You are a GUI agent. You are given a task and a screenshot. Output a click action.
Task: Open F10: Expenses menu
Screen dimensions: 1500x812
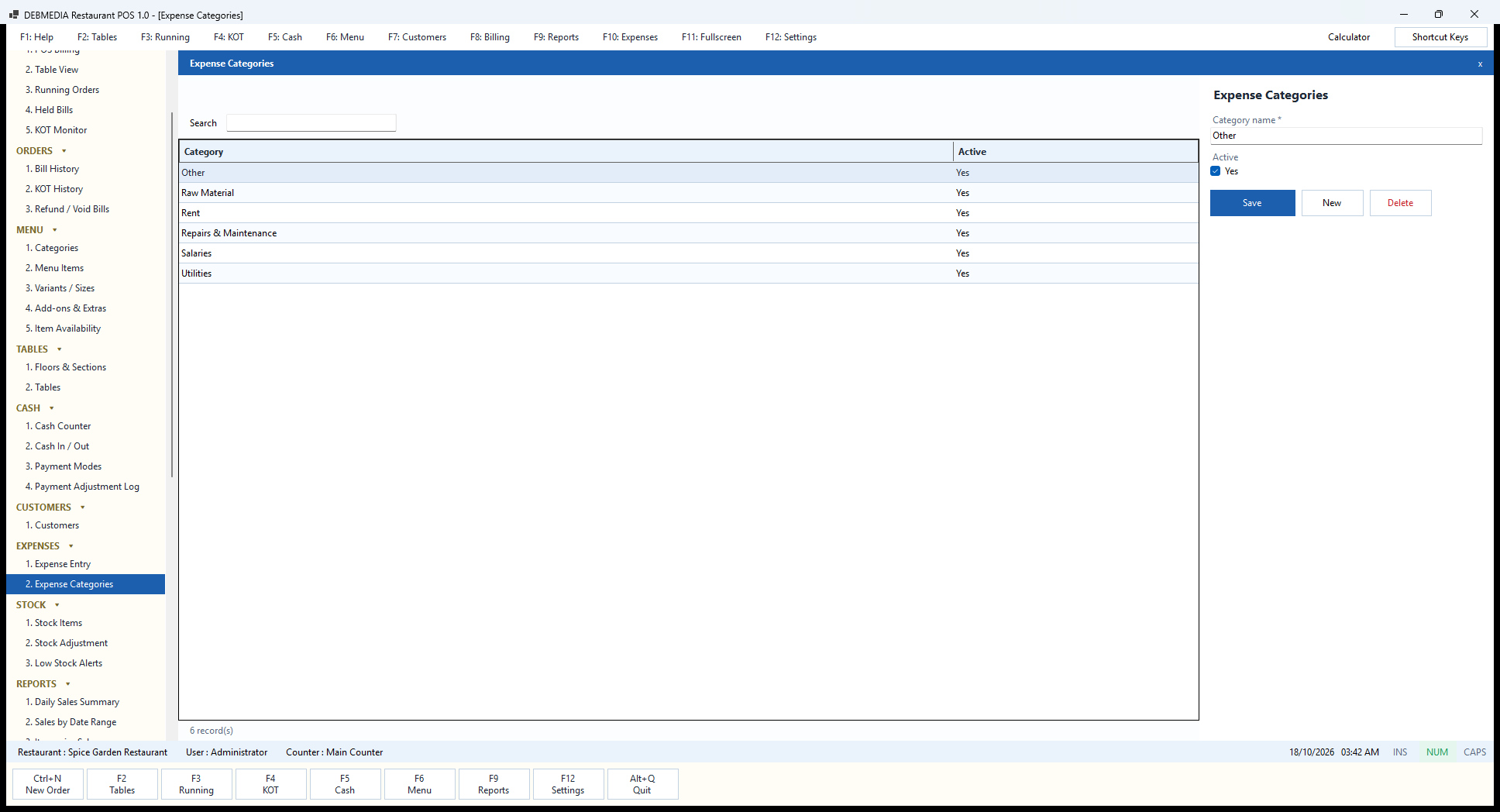coord(630,37)
